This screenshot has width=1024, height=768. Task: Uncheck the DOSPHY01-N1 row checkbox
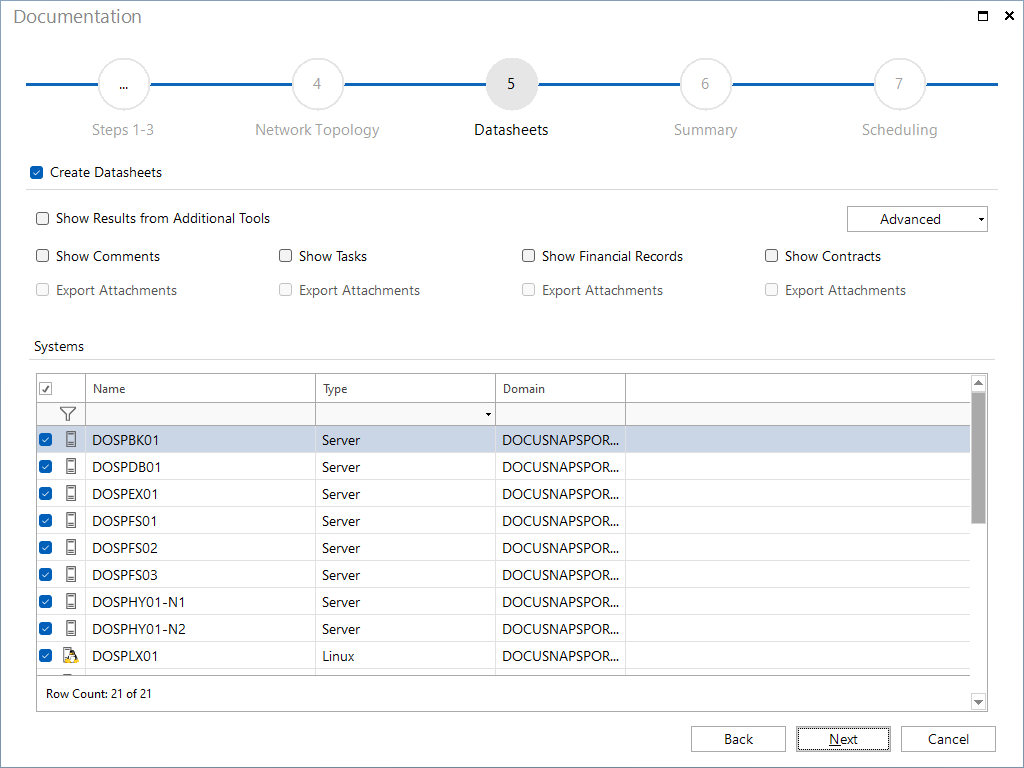[46, 601]
